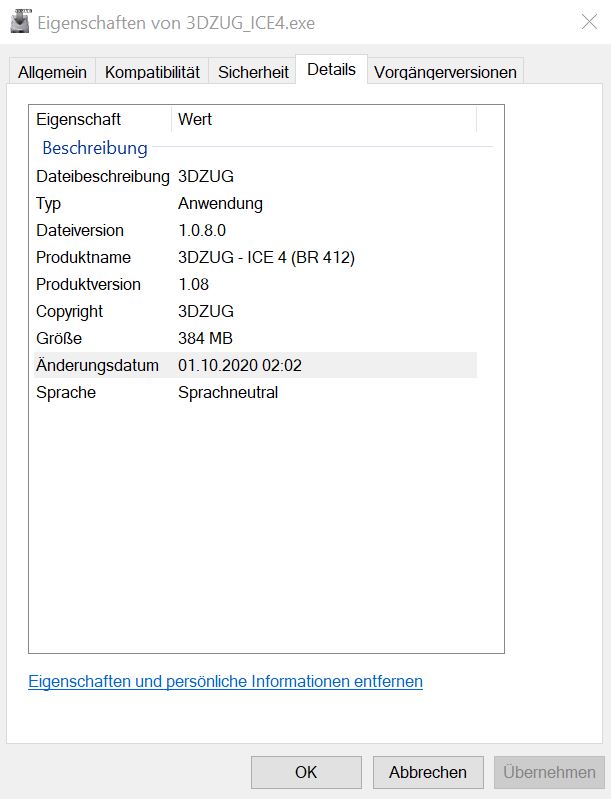Click the Übernehmen button
This screenshot has width=611, height=799.
(550, 772)
